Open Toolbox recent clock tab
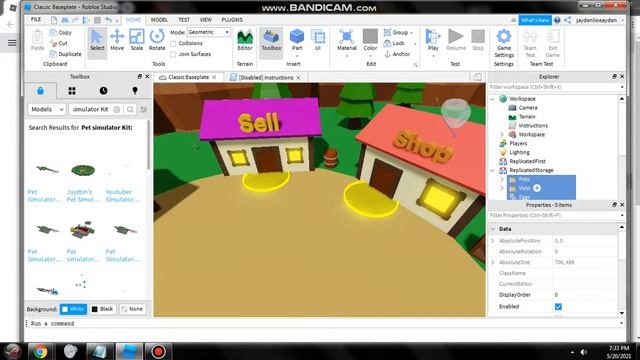Screen dimensions: 640x360 pyautogui.click(x=103, y=91)
